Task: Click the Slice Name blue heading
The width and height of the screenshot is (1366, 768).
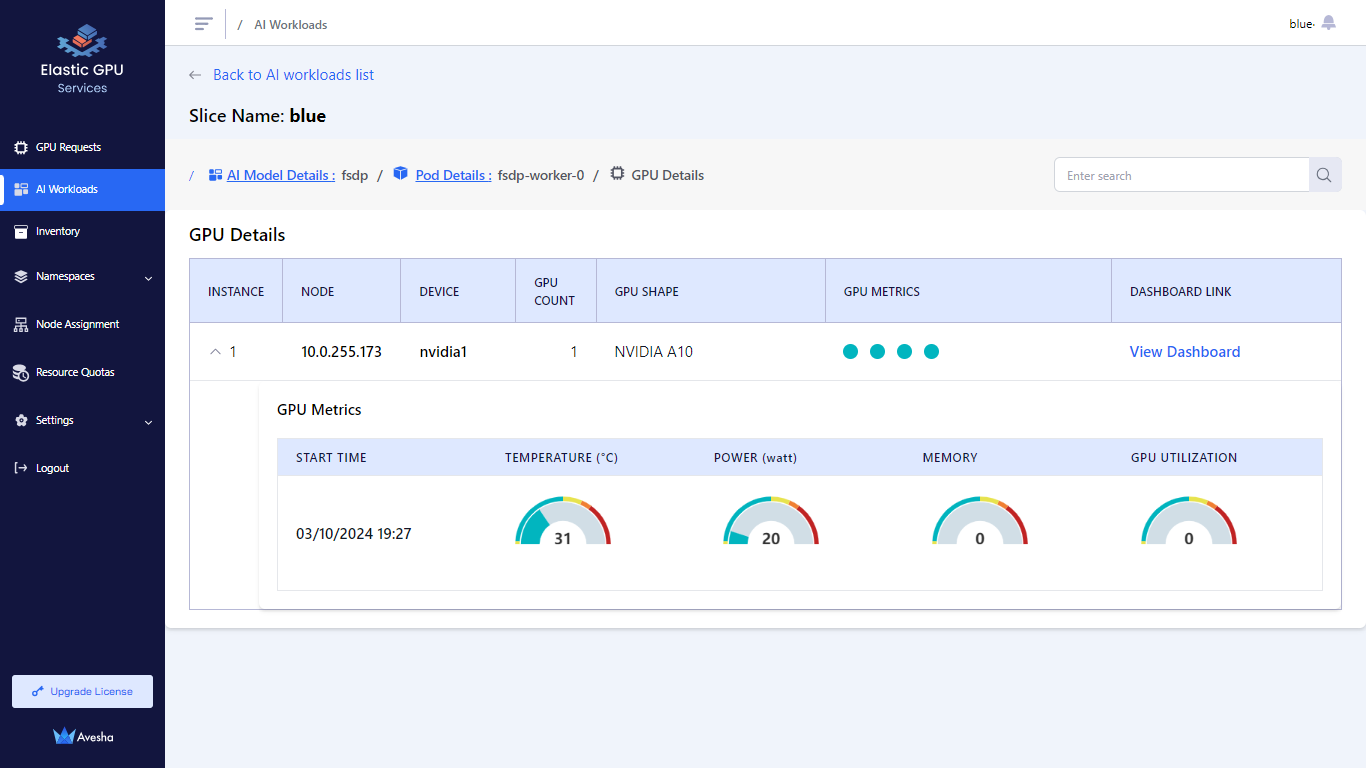Action: click(257, 116)
